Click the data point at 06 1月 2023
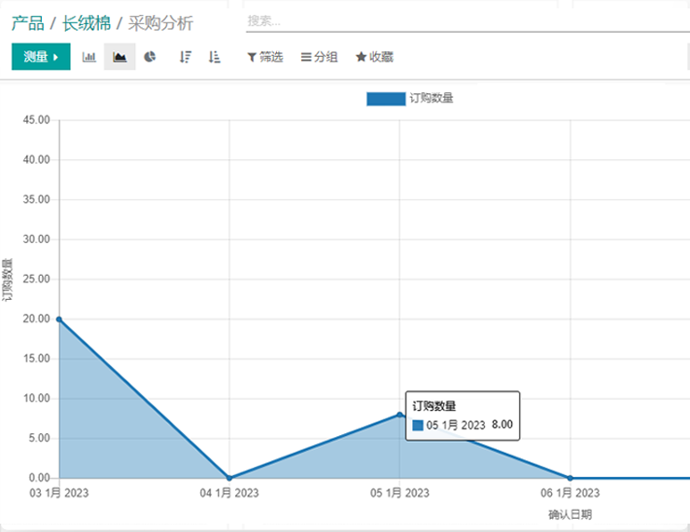Screen dimensions: 690x532 click(x=570, y=478)
